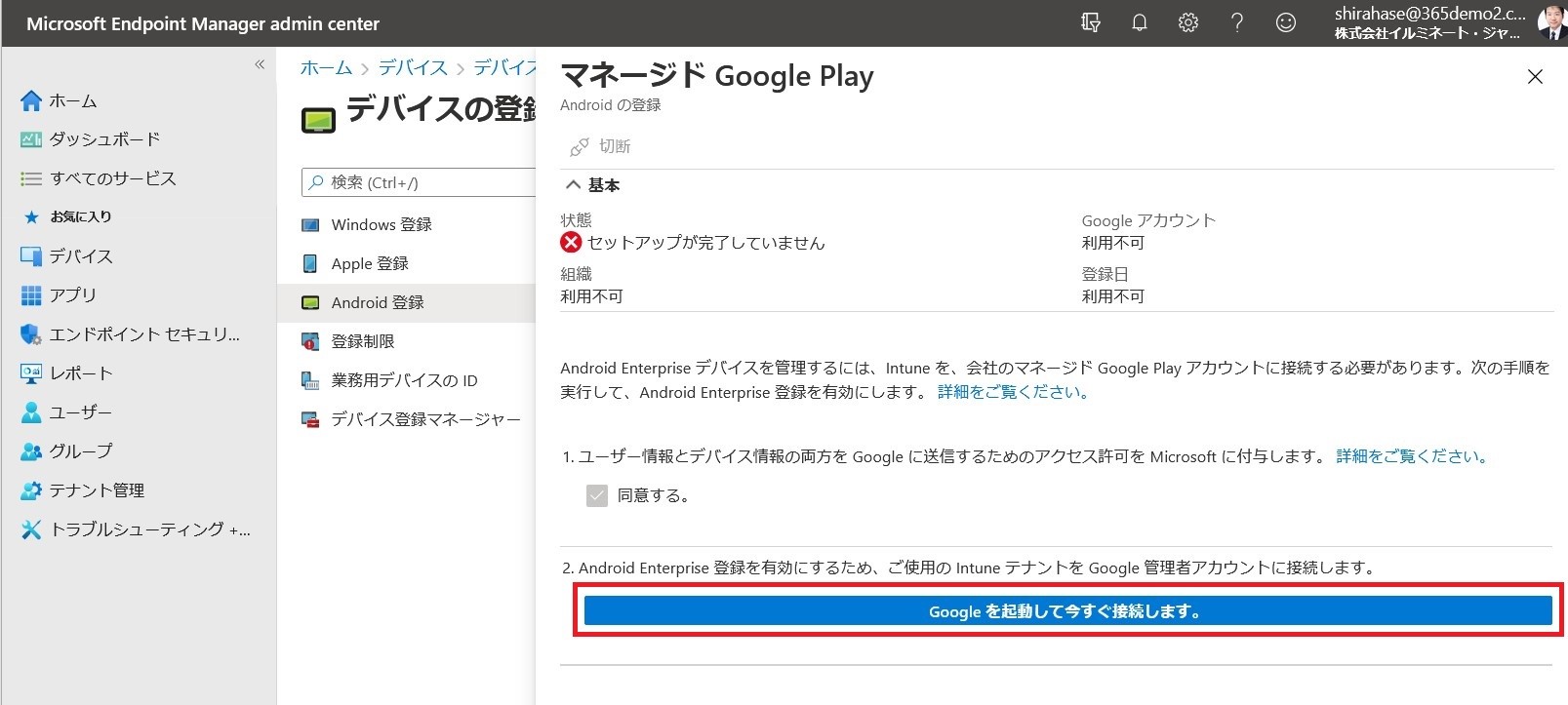Click the ダッシュボード chart icon
Viewport: 1568px width, 705px height.
[31, 139]
